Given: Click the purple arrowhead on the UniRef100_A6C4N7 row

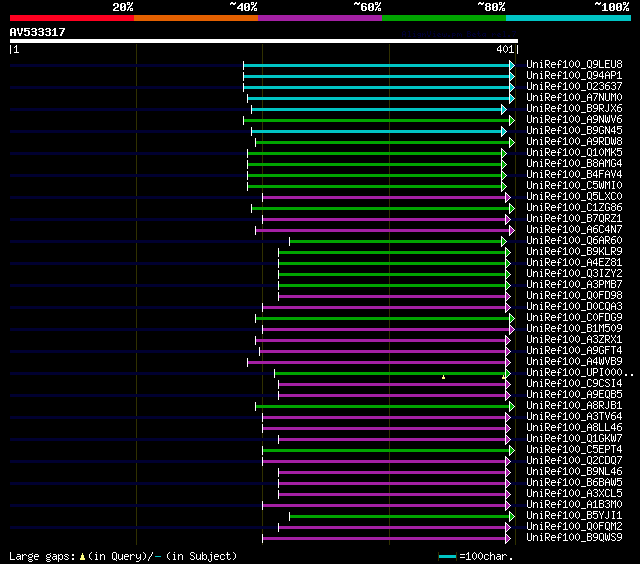Looking at the screenshot, I should point(512,231).
